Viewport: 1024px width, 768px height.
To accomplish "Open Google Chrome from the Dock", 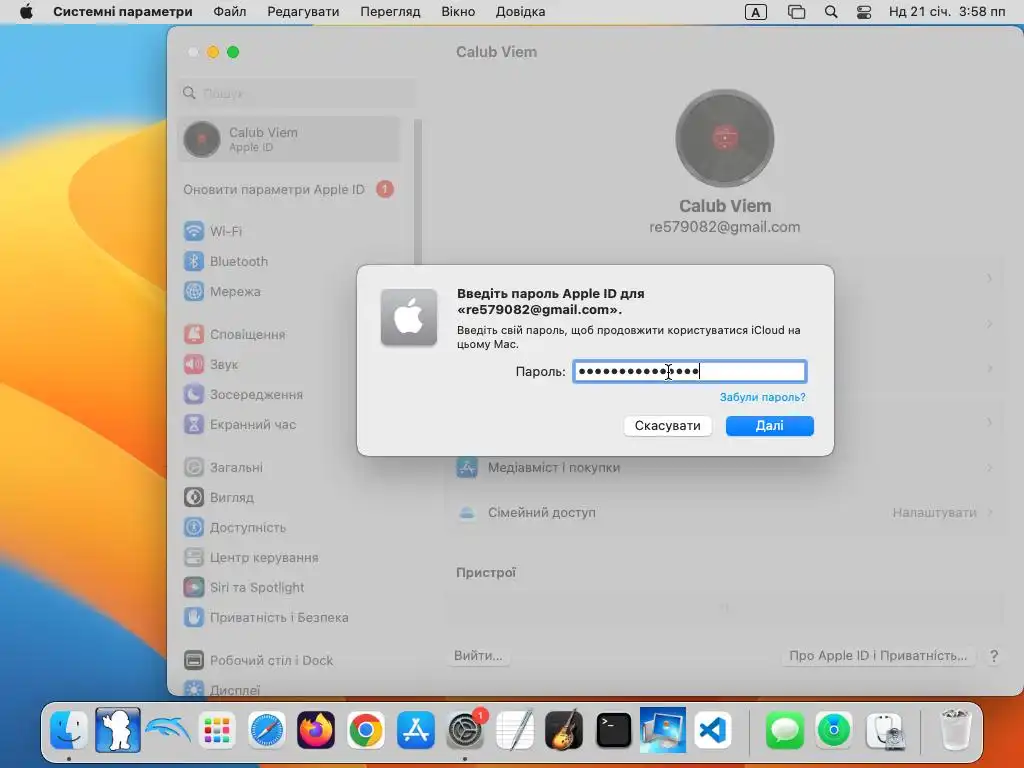I will [366, 730].
